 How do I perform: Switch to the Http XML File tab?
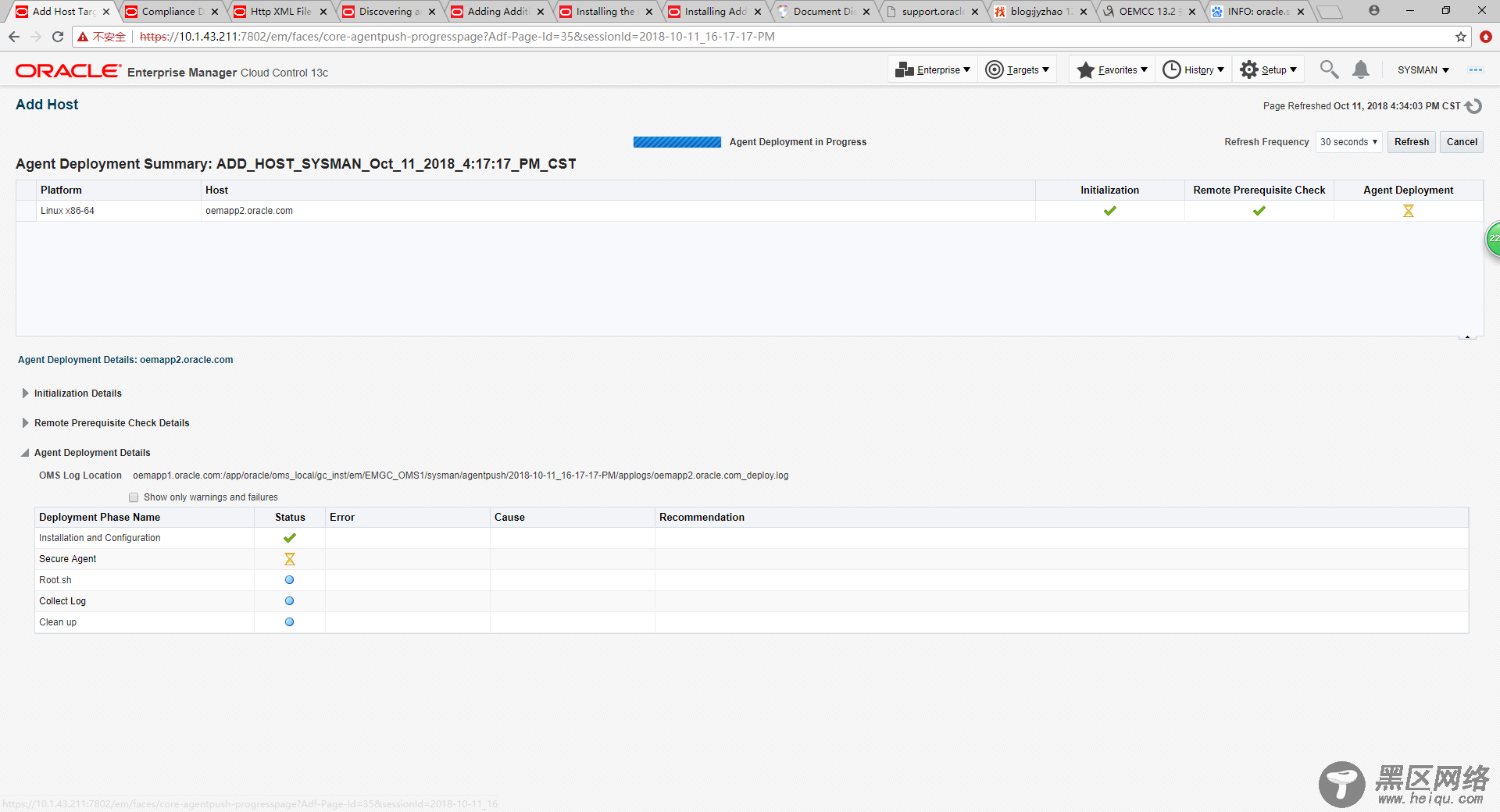pyautogui.click(x=280, y=12)
